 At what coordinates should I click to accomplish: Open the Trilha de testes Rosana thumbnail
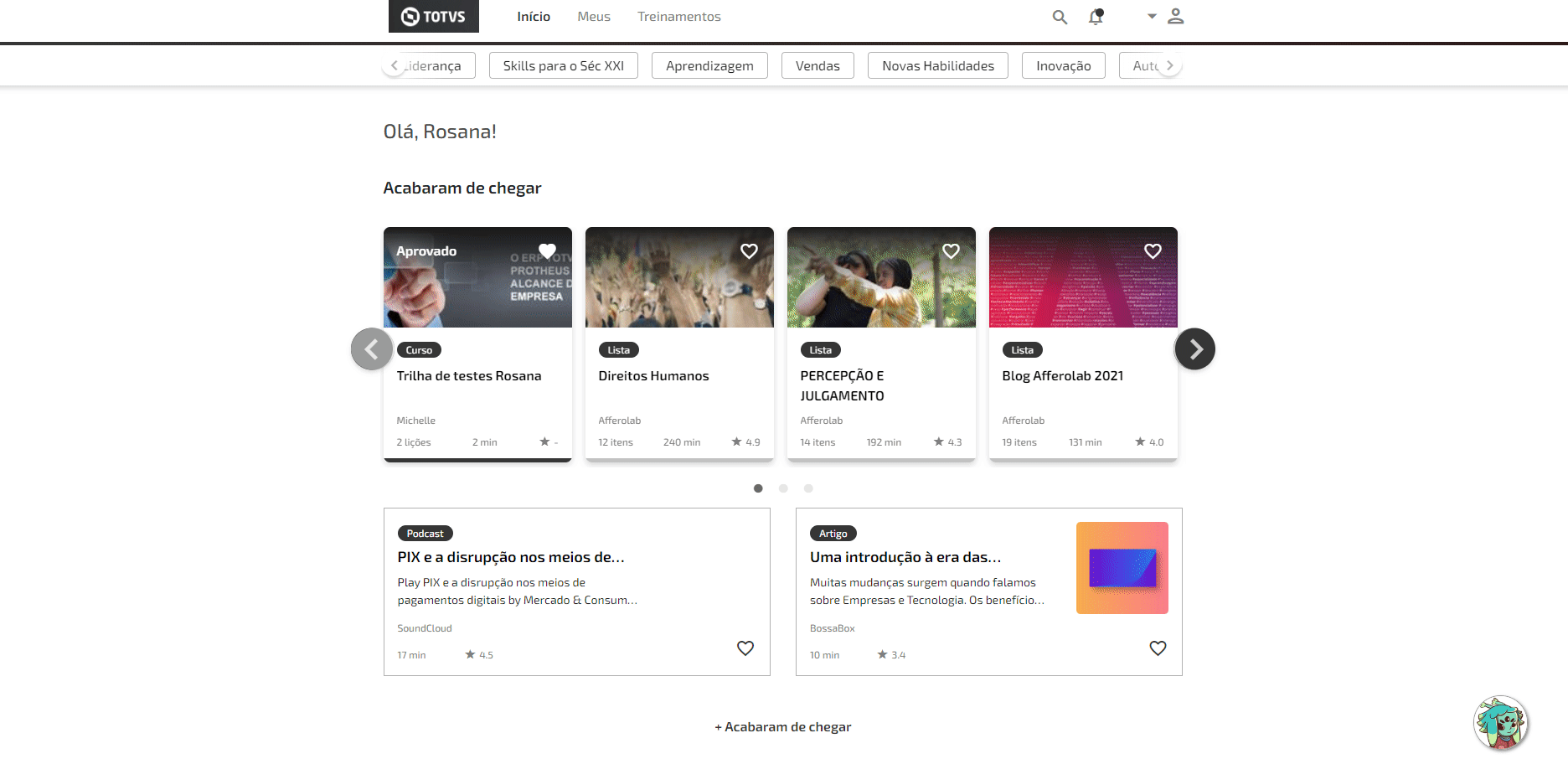[x=477, y=277]
